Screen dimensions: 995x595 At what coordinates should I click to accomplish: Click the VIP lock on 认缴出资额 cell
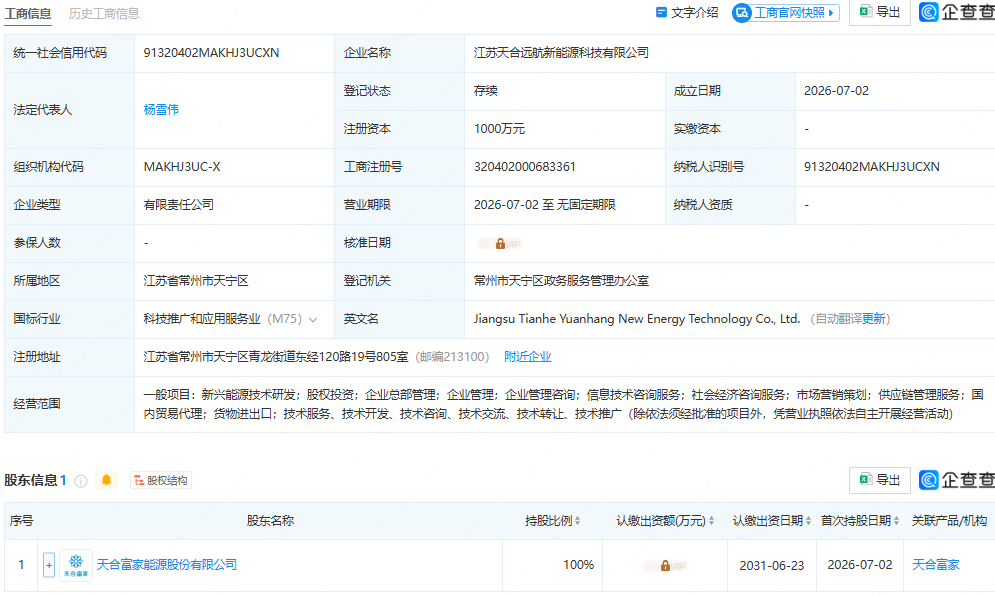665,566
